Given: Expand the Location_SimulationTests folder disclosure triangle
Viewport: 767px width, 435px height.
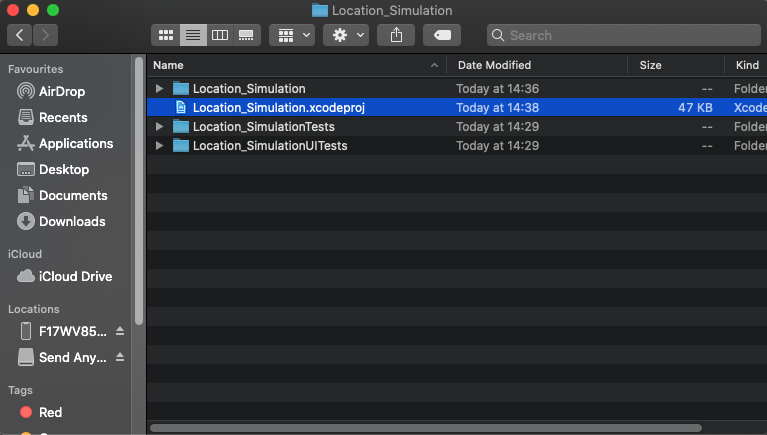Looking at the screenshot, I should click(159, 127).
